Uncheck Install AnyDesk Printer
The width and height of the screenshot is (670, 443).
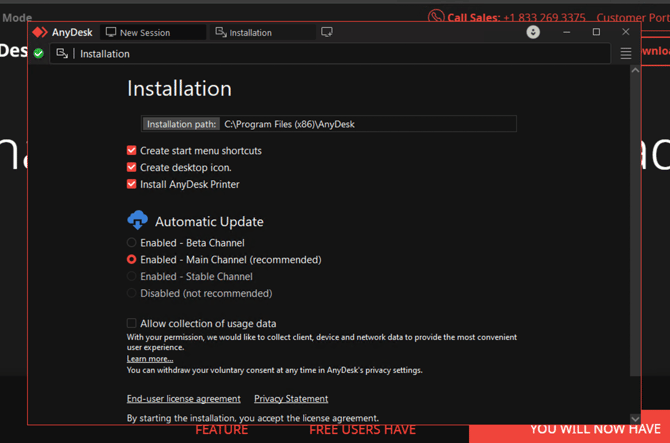pos(132,184)
